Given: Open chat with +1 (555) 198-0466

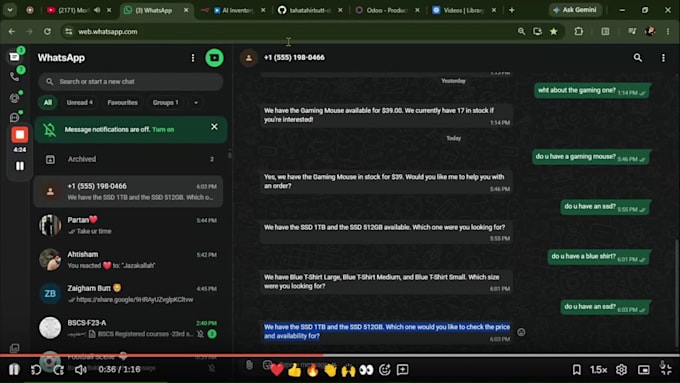Looking at the screenshot, I should (129, 191).
